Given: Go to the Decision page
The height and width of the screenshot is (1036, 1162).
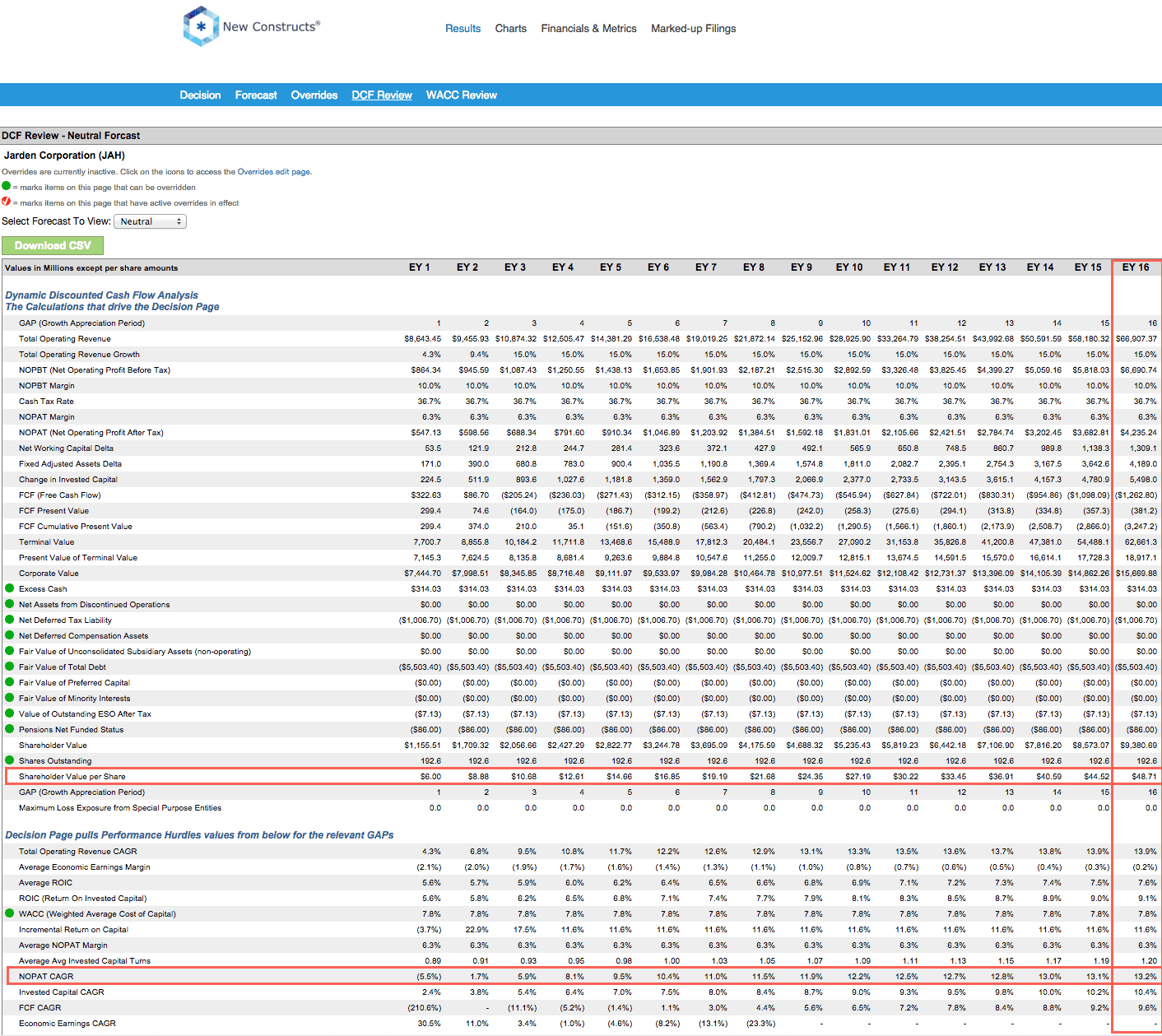Looking at the screenshot, I should [x=200, y=95].
